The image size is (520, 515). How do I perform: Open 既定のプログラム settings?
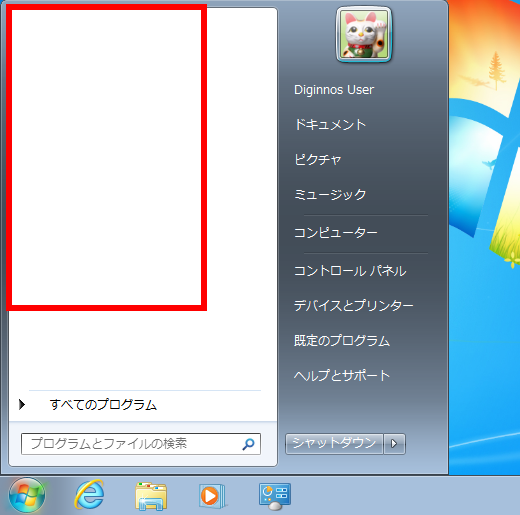pos(342,341)
